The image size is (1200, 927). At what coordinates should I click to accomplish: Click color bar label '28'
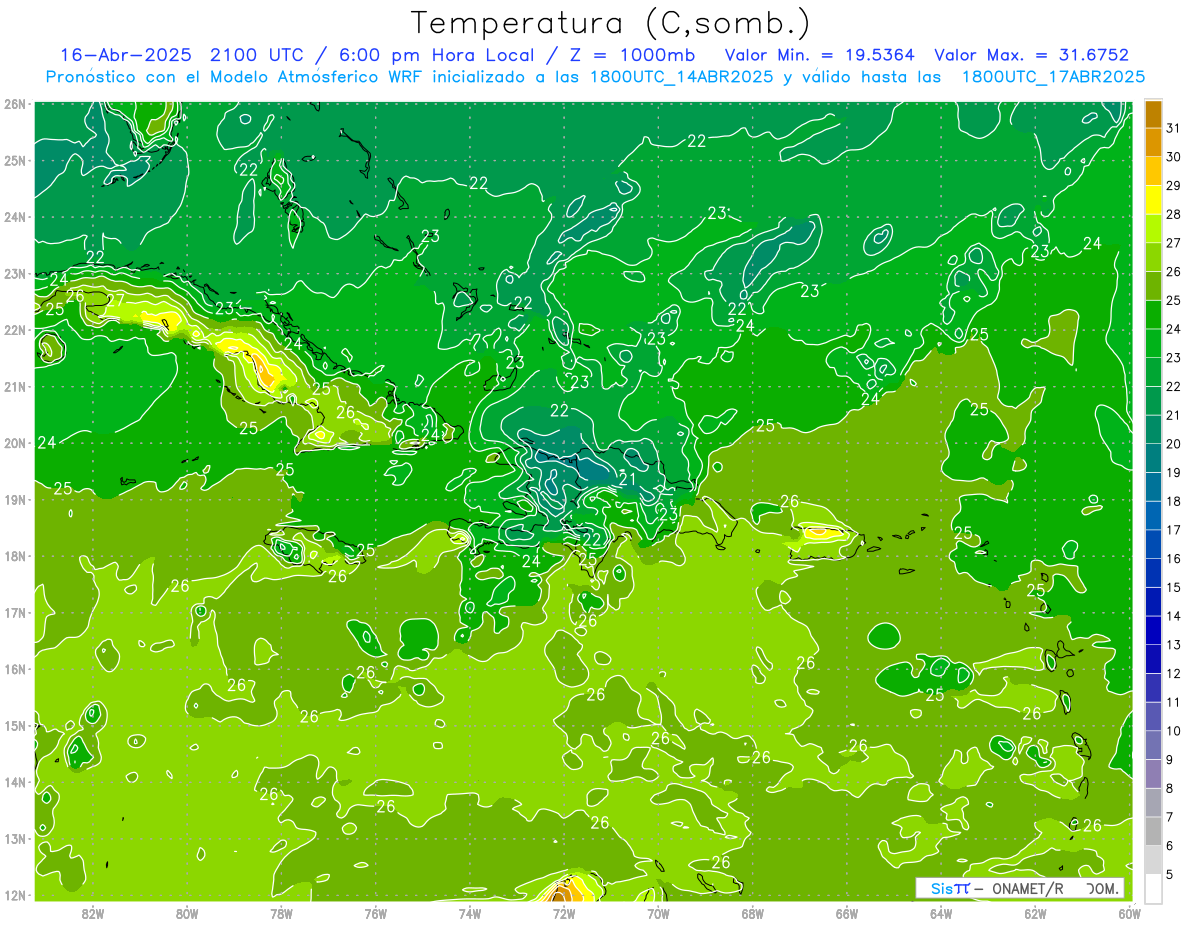tap(1174, 214)
